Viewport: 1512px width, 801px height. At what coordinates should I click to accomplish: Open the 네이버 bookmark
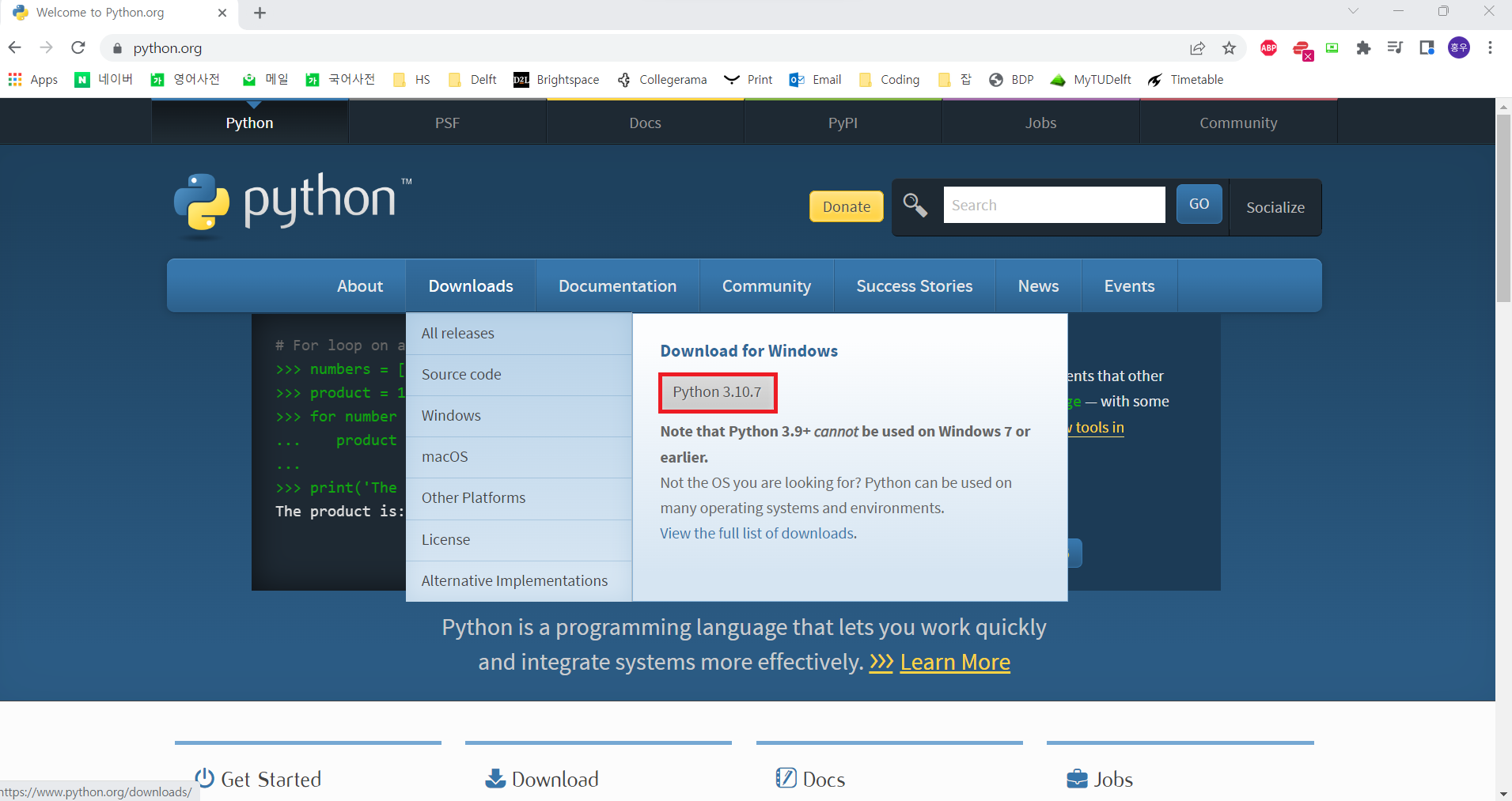pyautogui.click(x=104, y=80)
